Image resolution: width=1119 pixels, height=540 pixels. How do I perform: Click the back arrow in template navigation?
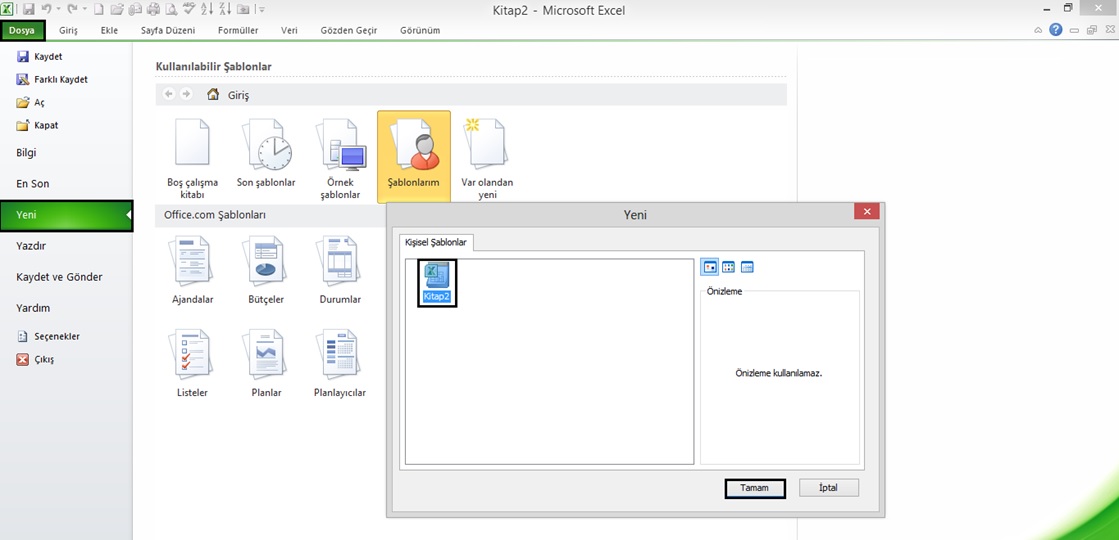(x=169, y=94)
